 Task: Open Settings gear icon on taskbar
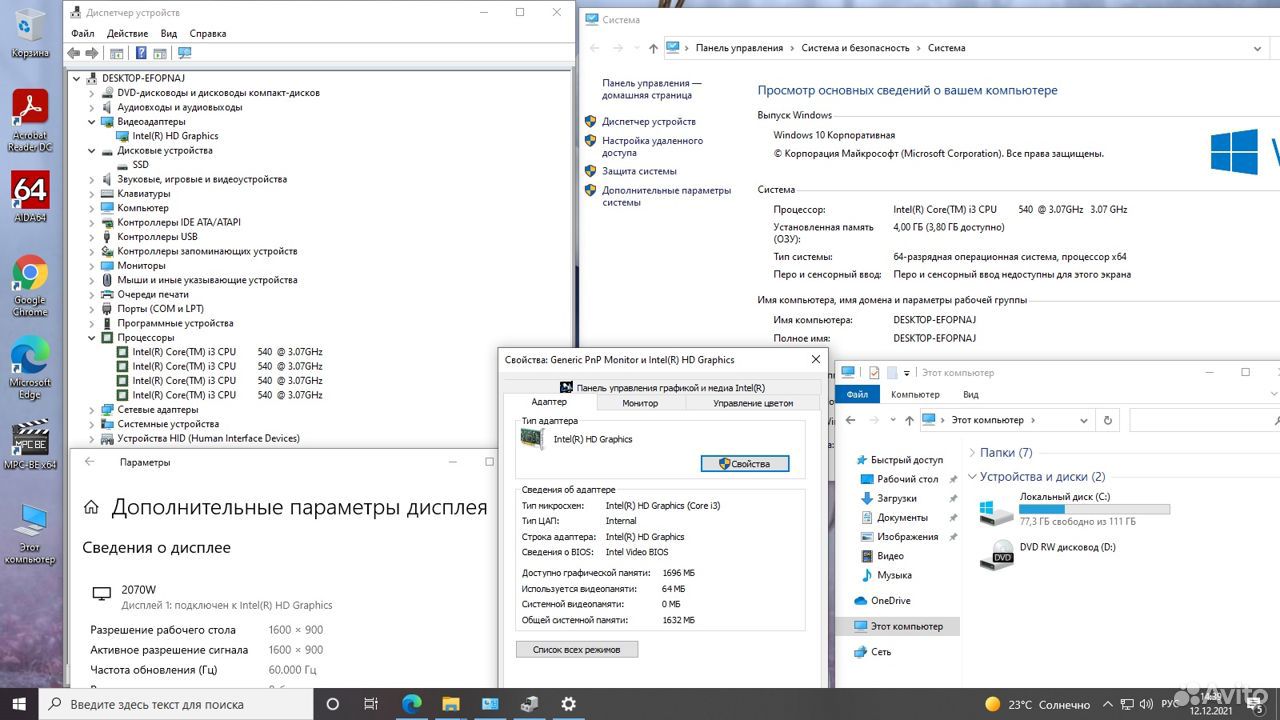[x=568, y=704]
